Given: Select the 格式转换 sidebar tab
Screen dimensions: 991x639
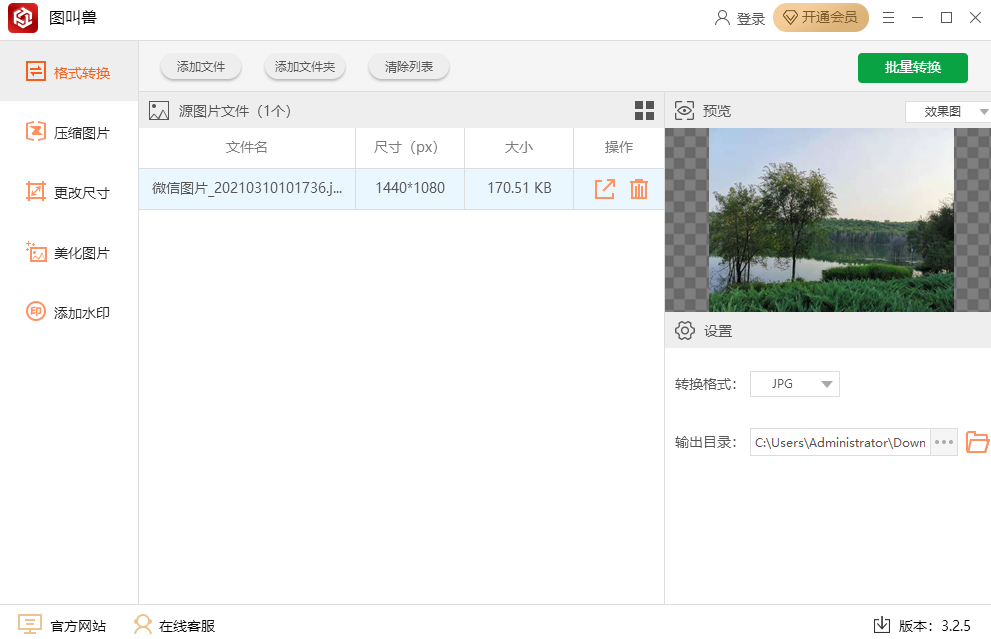Looking at the screenshot, I should (x=69, y=71).
